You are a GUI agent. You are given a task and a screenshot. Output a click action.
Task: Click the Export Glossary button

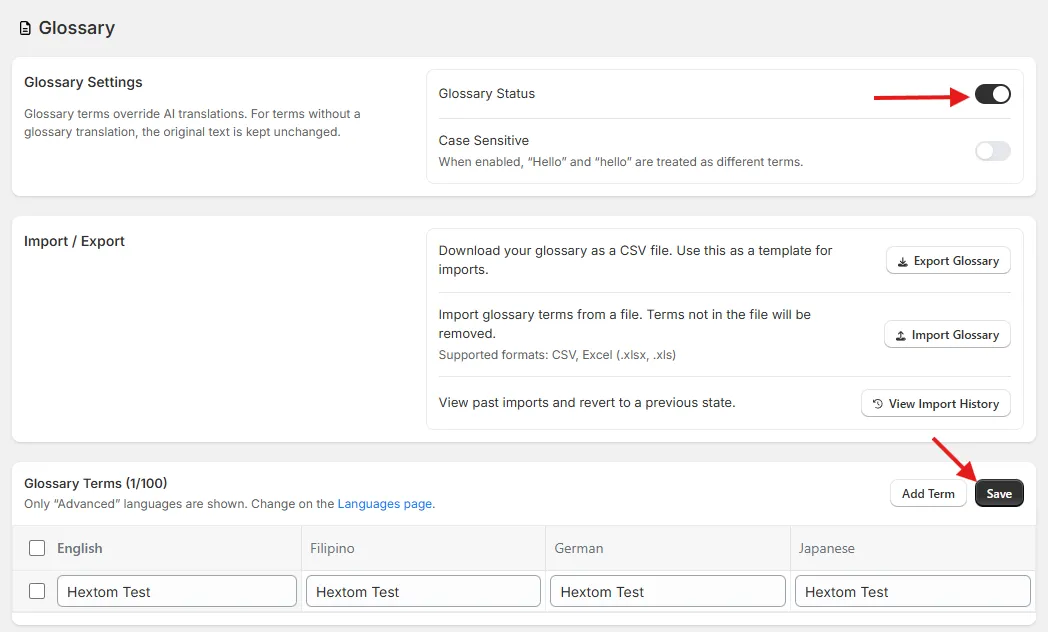point(948,261)
